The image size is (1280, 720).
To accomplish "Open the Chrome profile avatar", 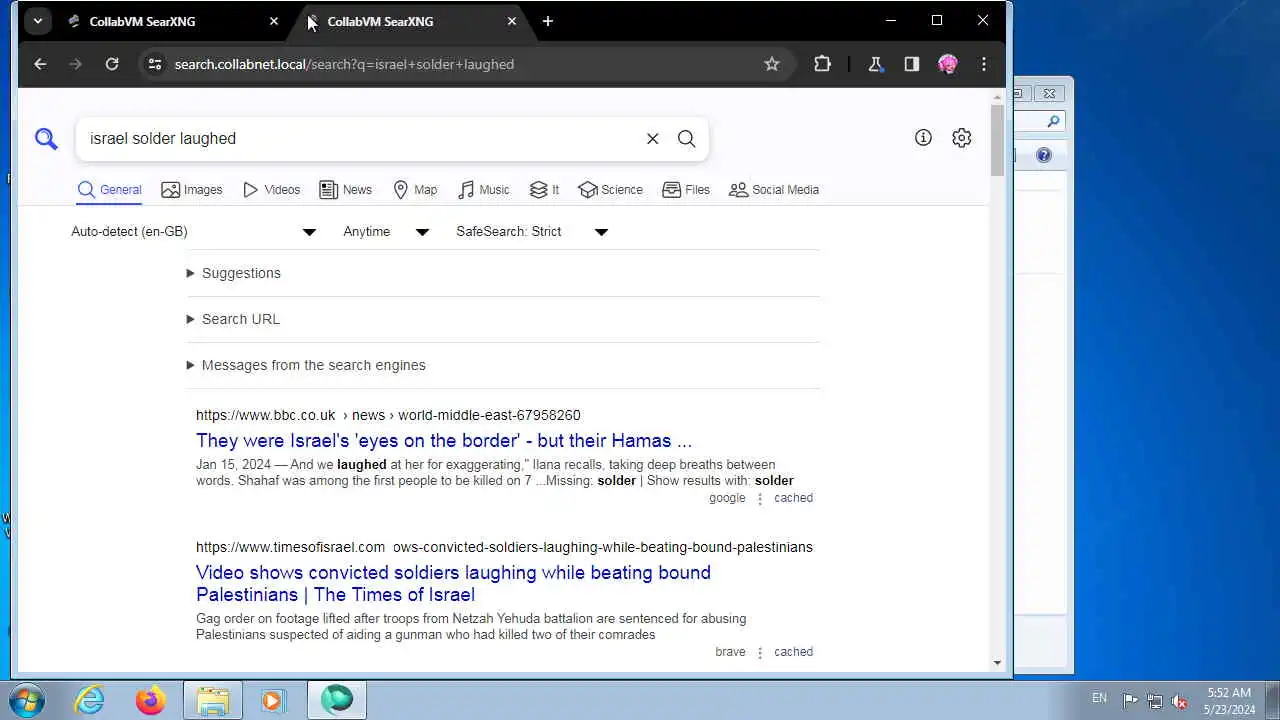I will click(947, 64).
